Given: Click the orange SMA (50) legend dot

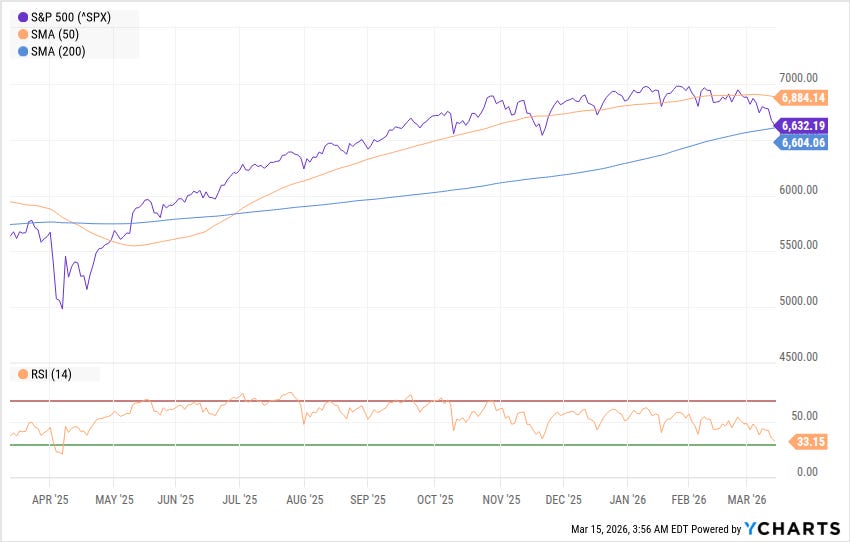Looking at the screenshot, I should 23,35.
